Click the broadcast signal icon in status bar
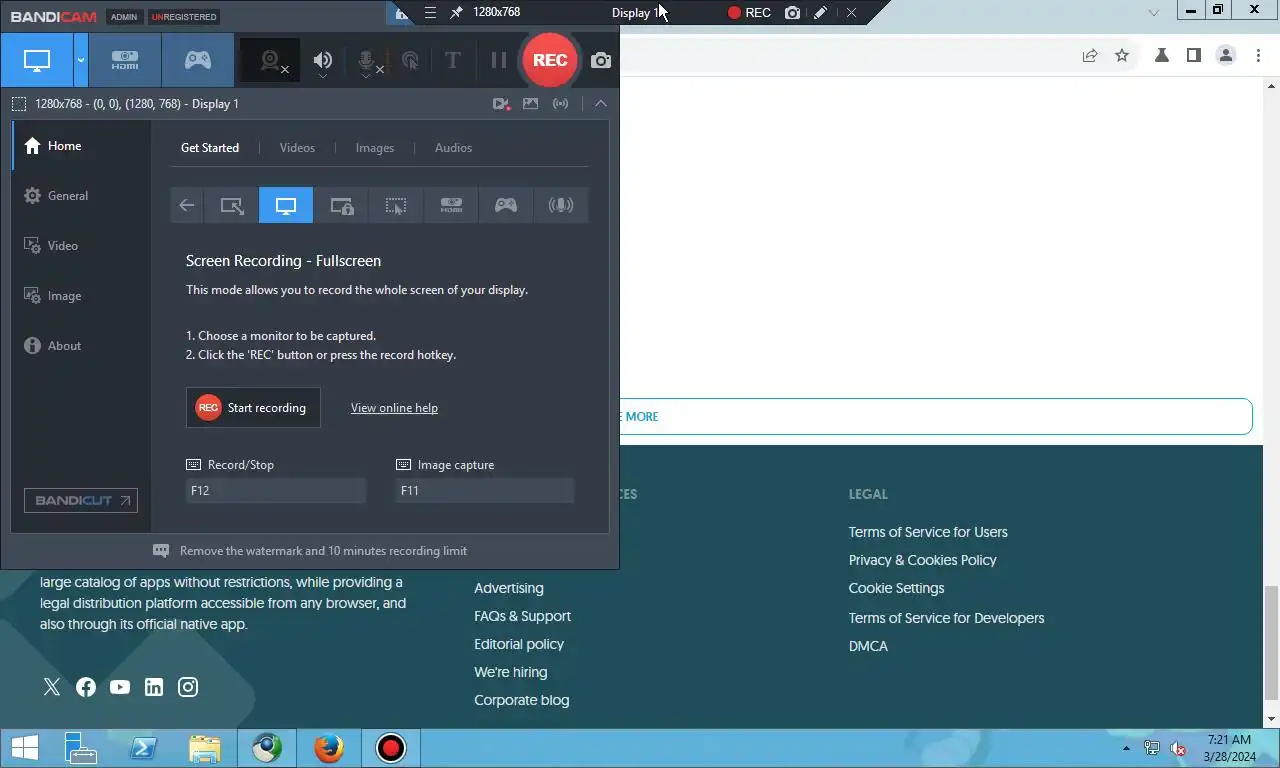1280x768 pixels. 561,103
